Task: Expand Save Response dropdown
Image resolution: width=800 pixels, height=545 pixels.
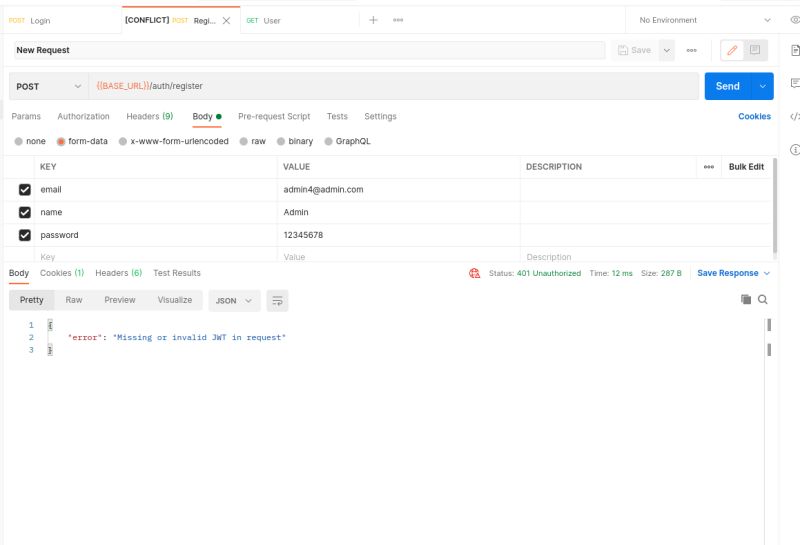Action: (767, 274)
